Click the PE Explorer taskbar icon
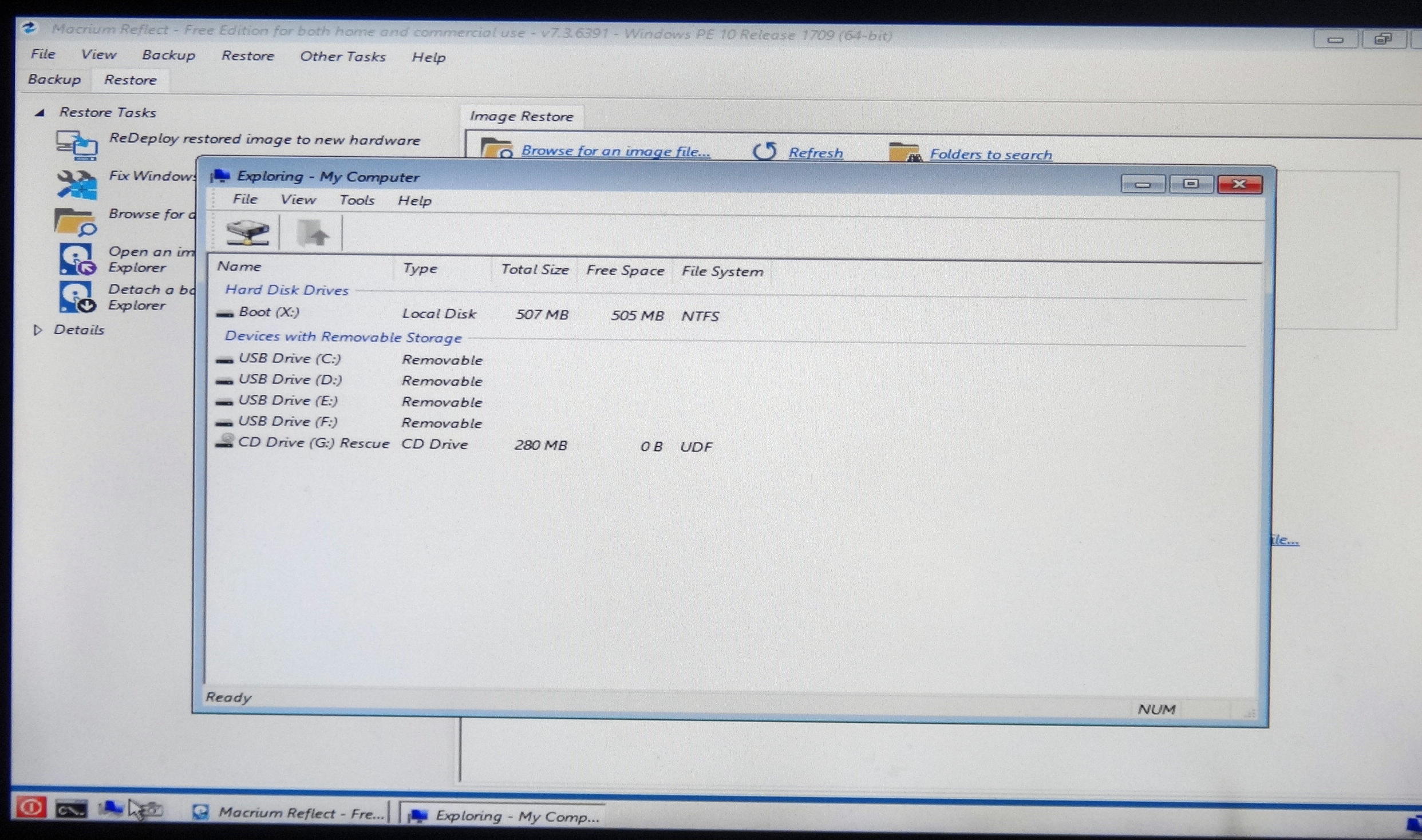The width and height of the screenshot is (1422, 840). click(x=111, y=809)
